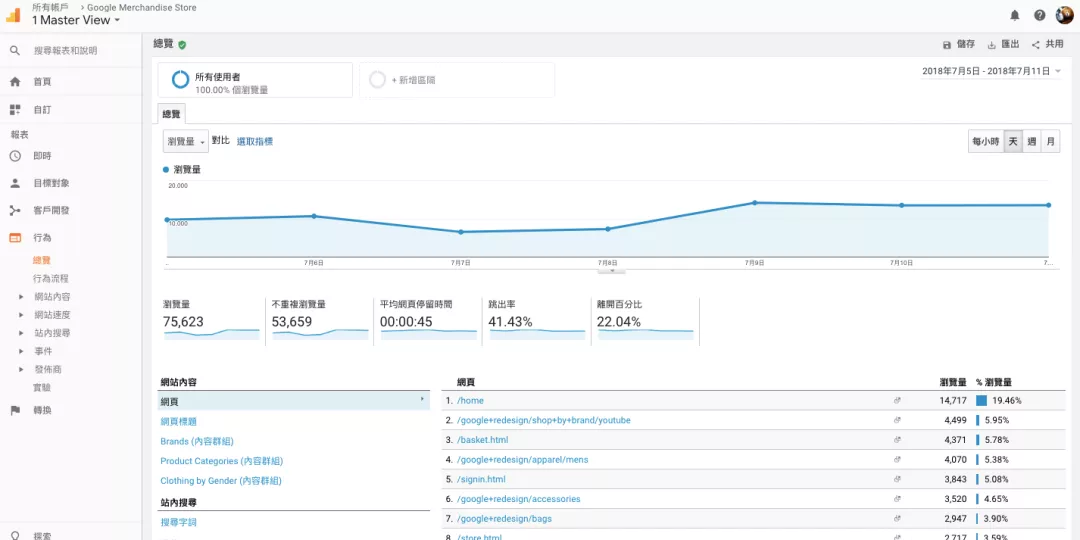Click + 新增區隔 add segment box
1080x540 pixels.
pyautogui.click(x=457, y=80)
